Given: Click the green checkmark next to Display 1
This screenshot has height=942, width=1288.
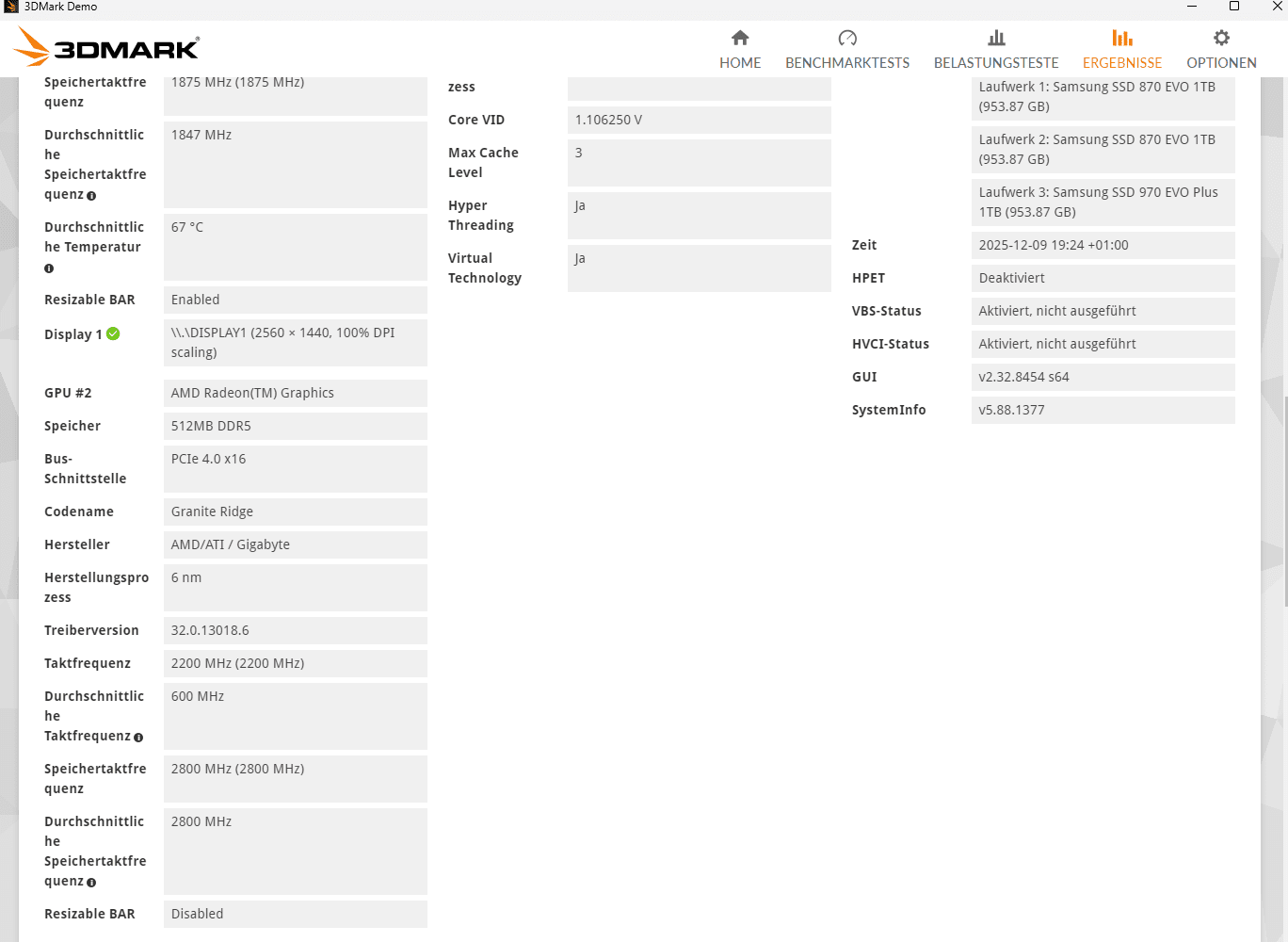Looking at the screenshot, I should click(x=113, y=333).
